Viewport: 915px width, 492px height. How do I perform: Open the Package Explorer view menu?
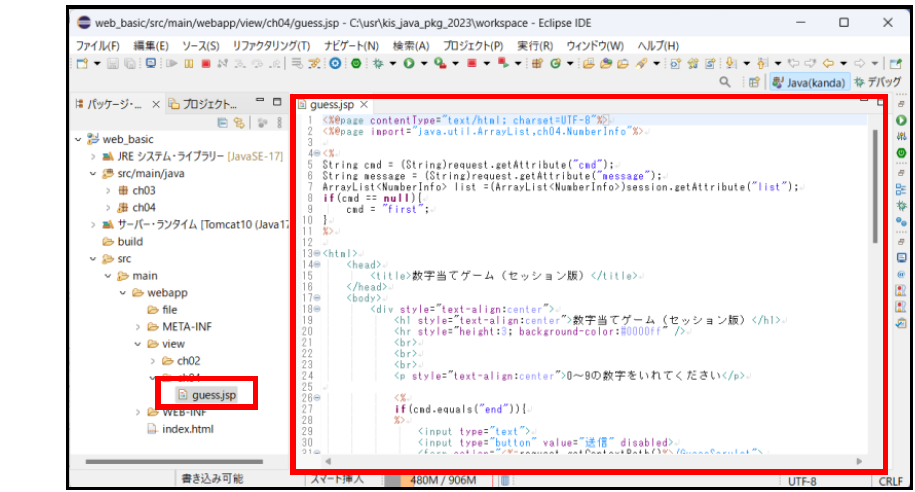277,123
